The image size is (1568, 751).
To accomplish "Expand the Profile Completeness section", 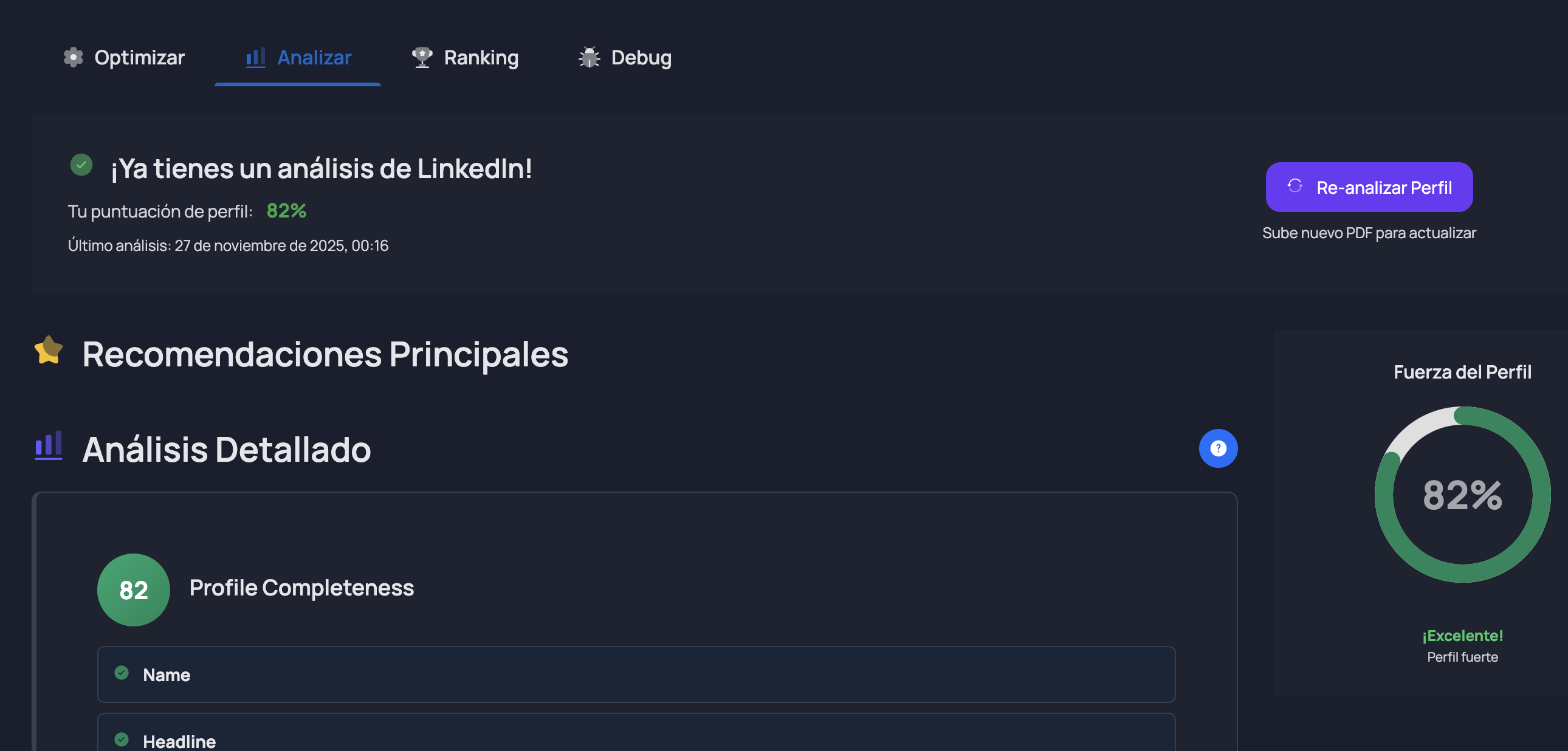I will tap(302, 589).
